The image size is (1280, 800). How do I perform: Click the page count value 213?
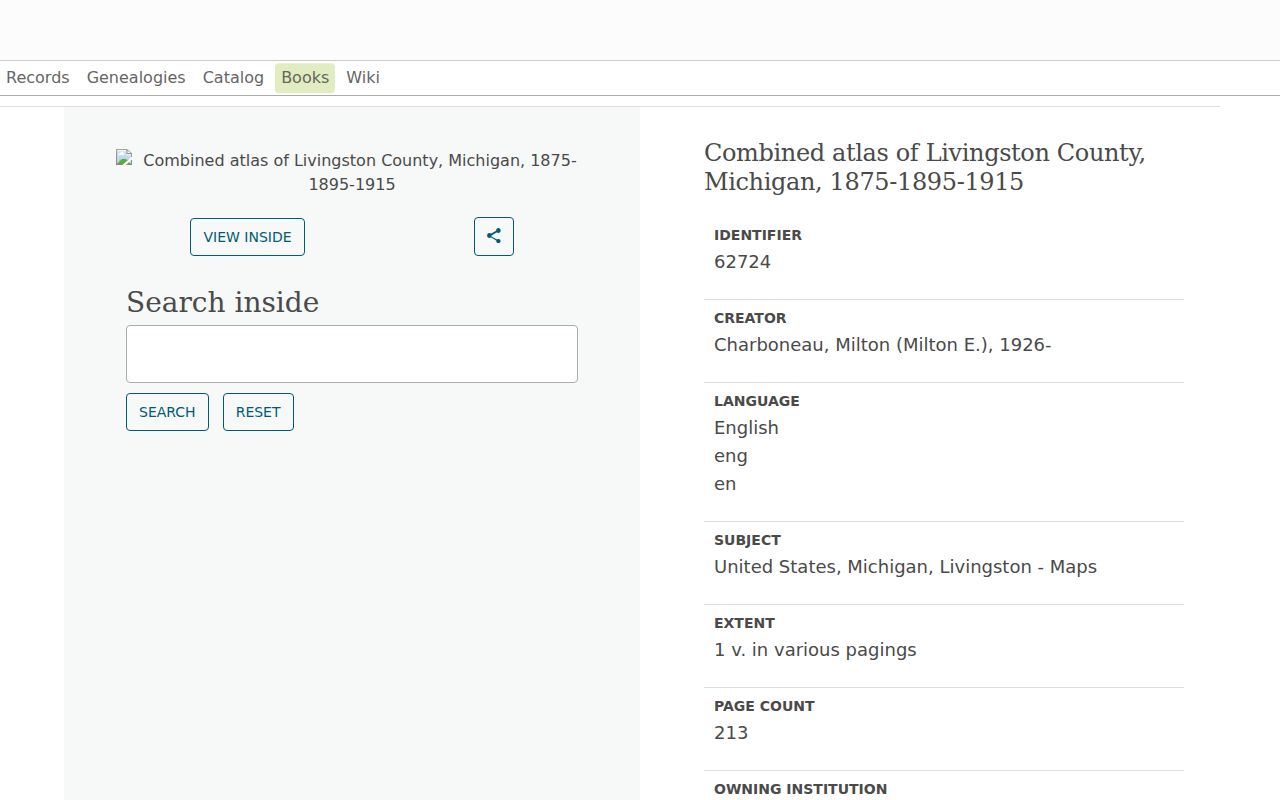(x=731, y=733)
